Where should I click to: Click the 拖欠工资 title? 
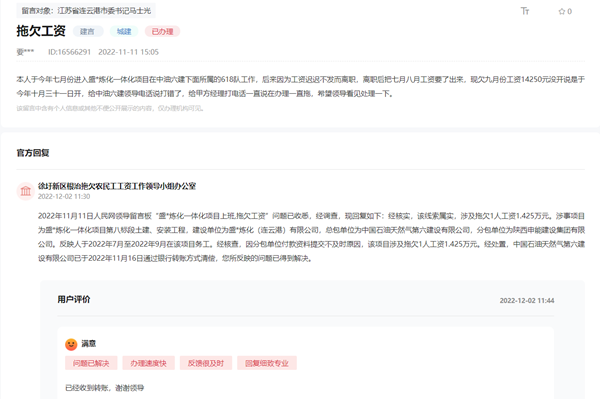[41, 31]
